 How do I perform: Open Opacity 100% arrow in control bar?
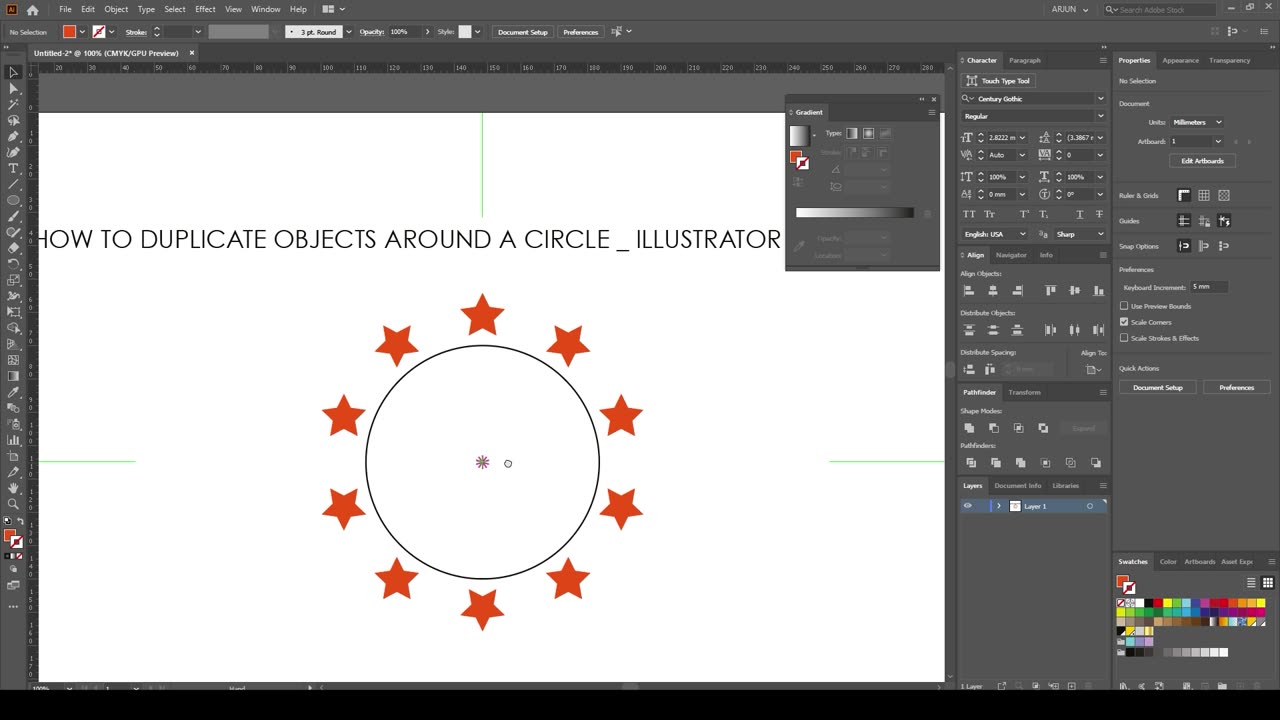[x=428, y=32]
